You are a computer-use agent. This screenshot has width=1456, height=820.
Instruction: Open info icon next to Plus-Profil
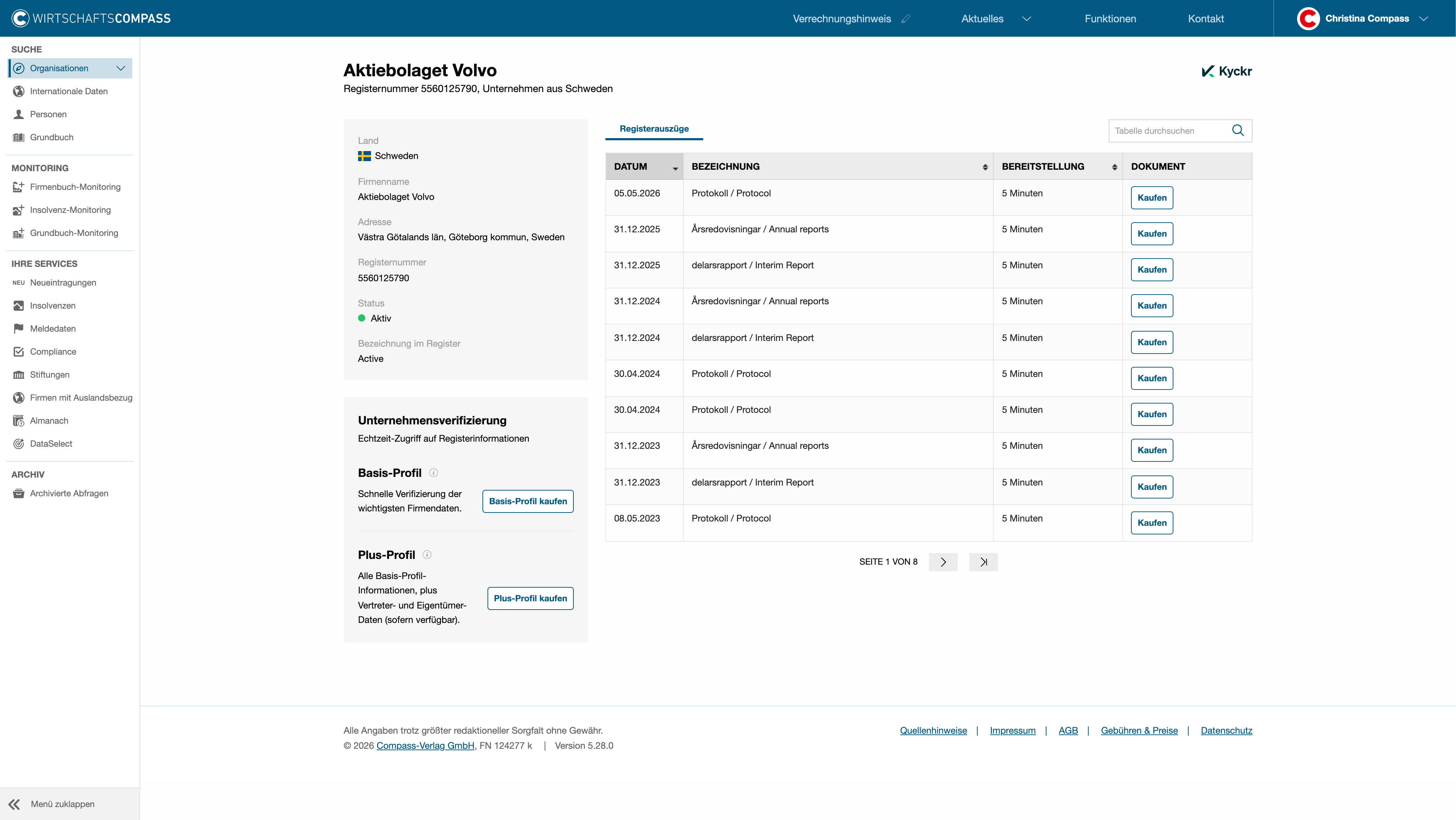(x=427, y=555)
